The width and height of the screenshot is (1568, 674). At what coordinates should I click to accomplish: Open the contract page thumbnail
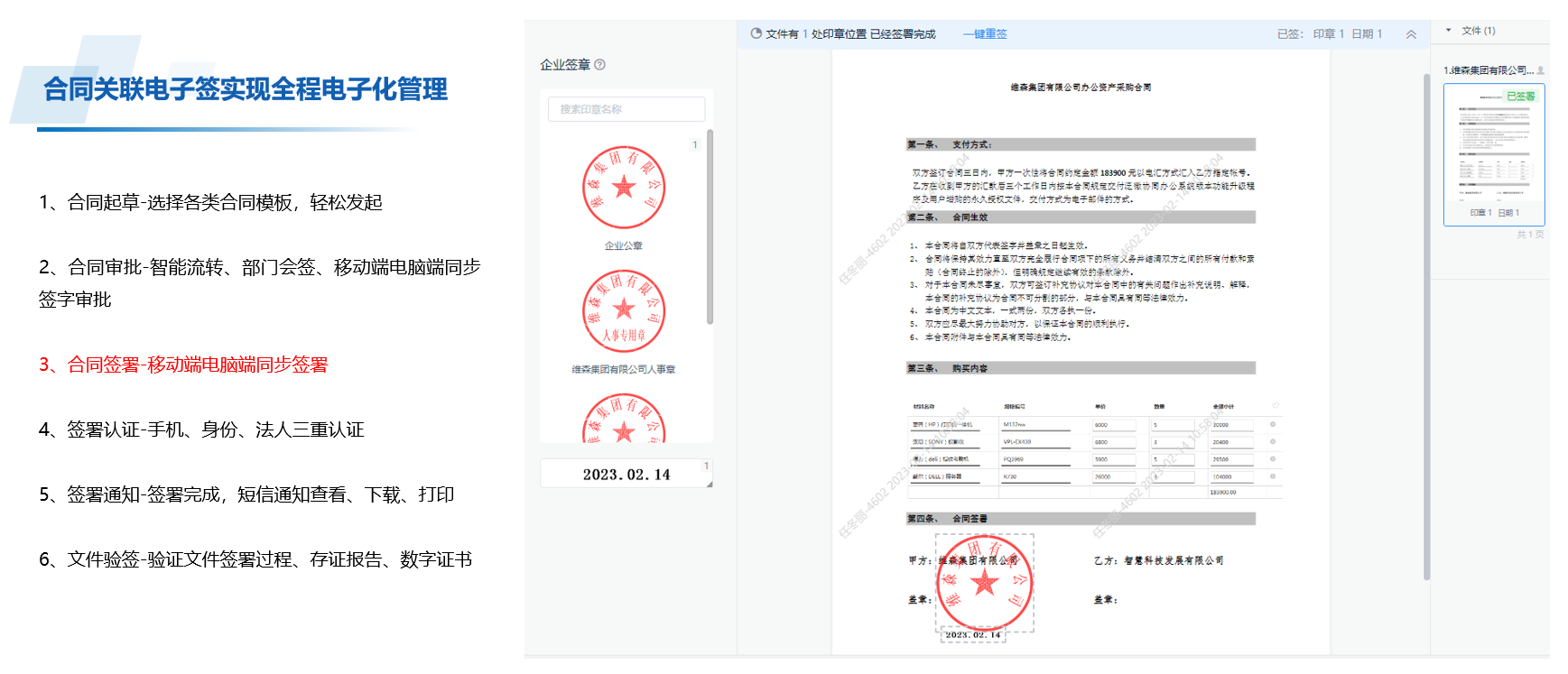[x=1494, y=154]
